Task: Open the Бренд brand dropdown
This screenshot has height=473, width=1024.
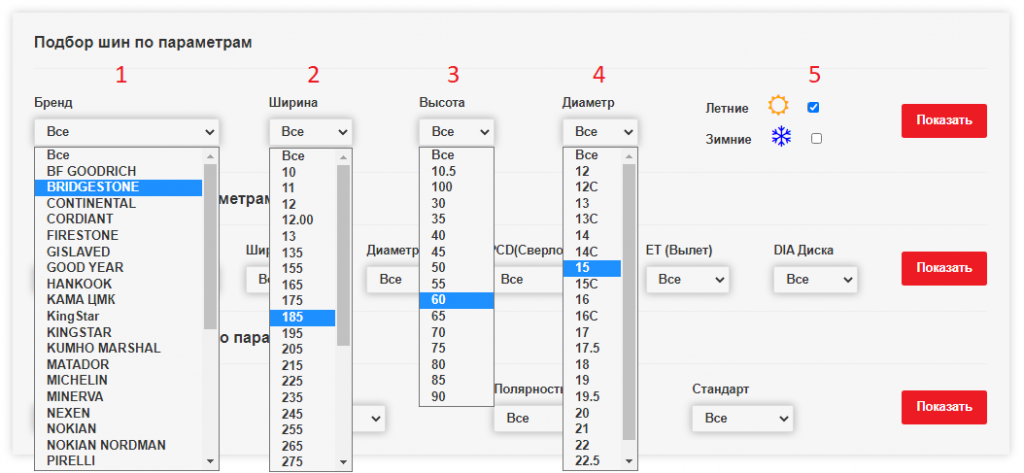Action: click(x=126, y=131)
